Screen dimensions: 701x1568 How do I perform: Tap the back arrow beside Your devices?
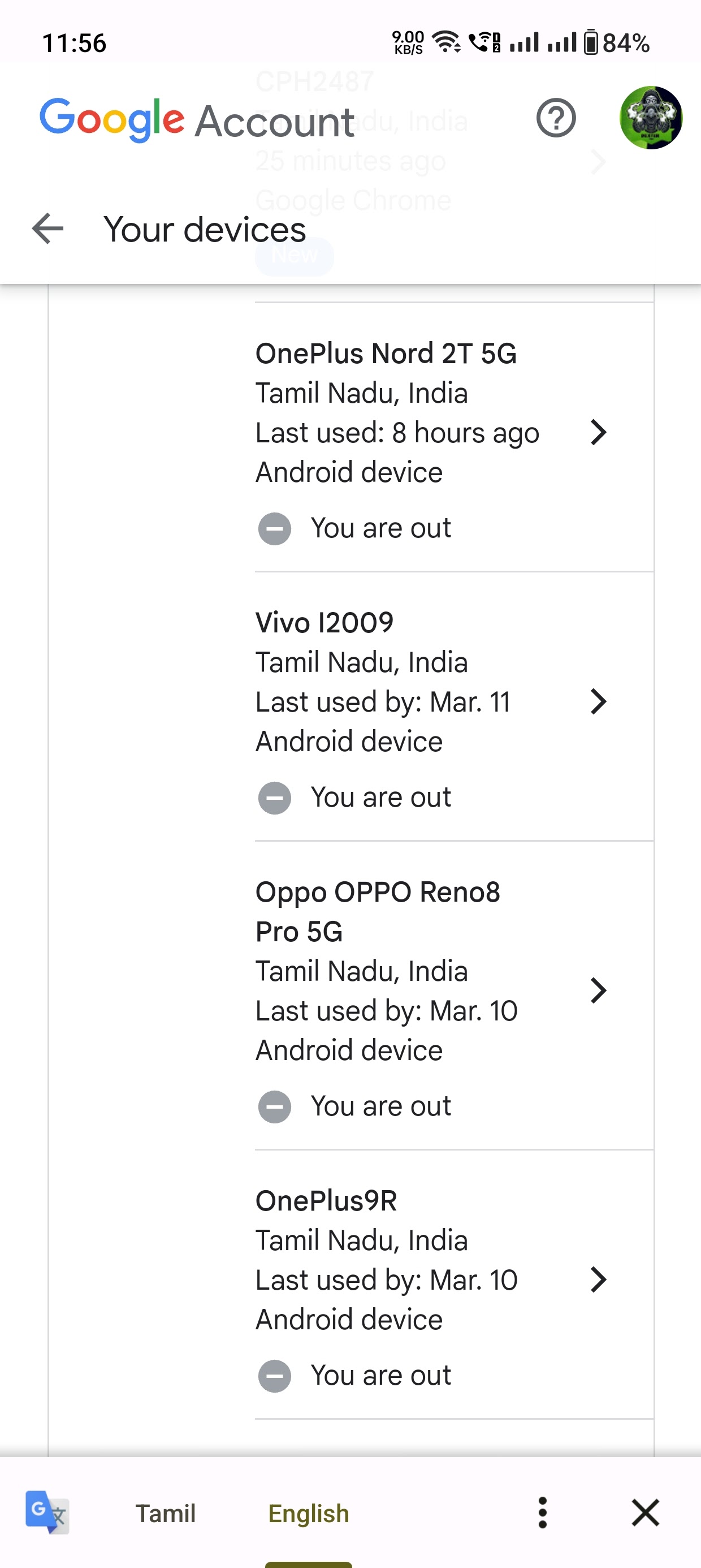click(x=47, y=229)
